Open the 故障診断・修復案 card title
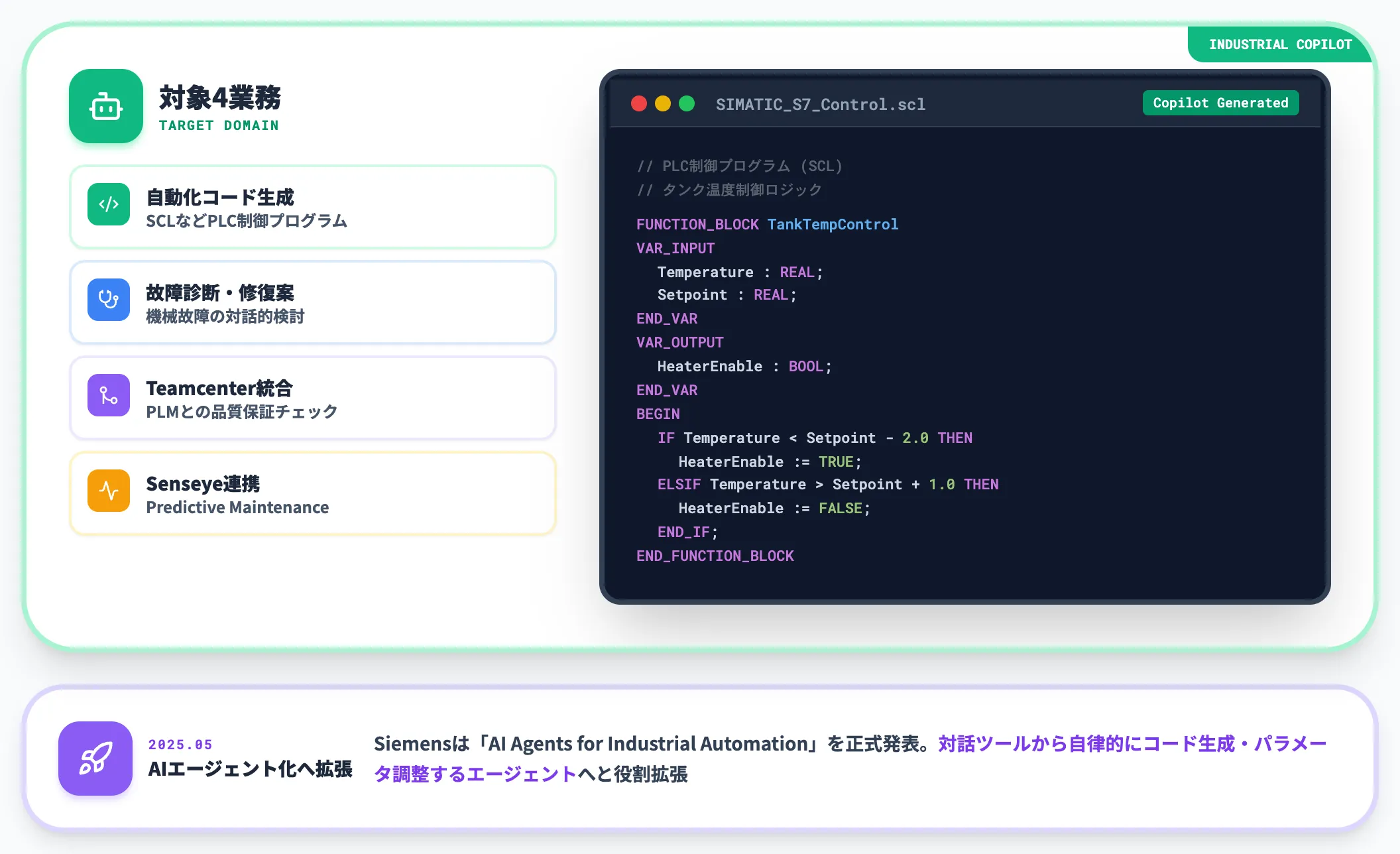Screen dimensions: 1400x854 point(220,292)
